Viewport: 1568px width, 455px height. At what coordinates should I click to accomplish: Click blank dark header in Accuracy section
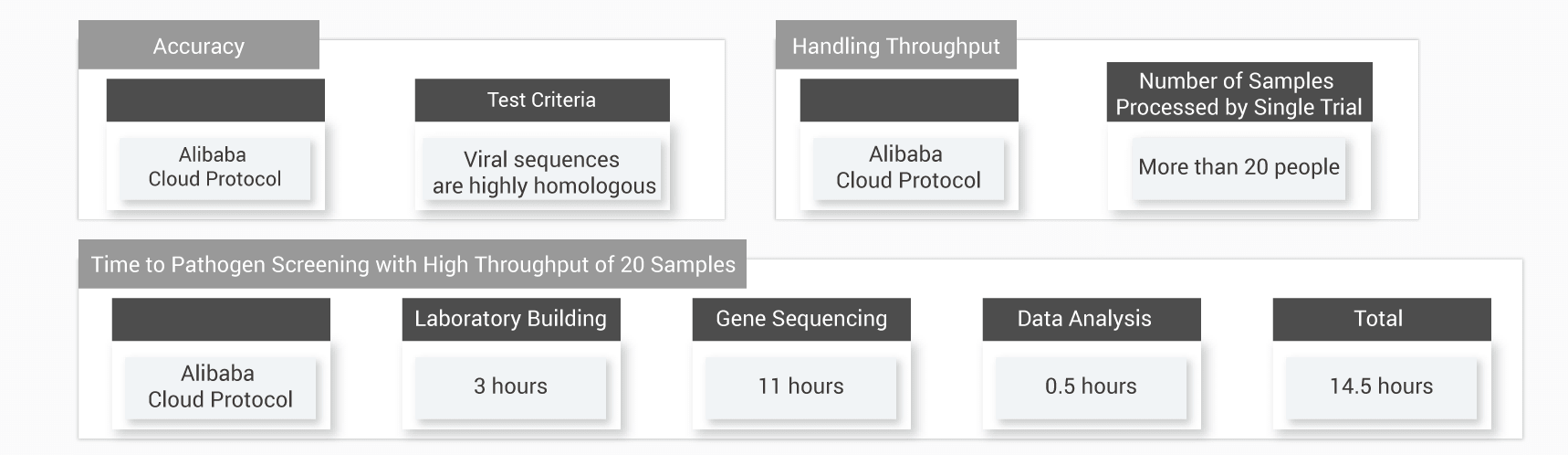[215, 101]
